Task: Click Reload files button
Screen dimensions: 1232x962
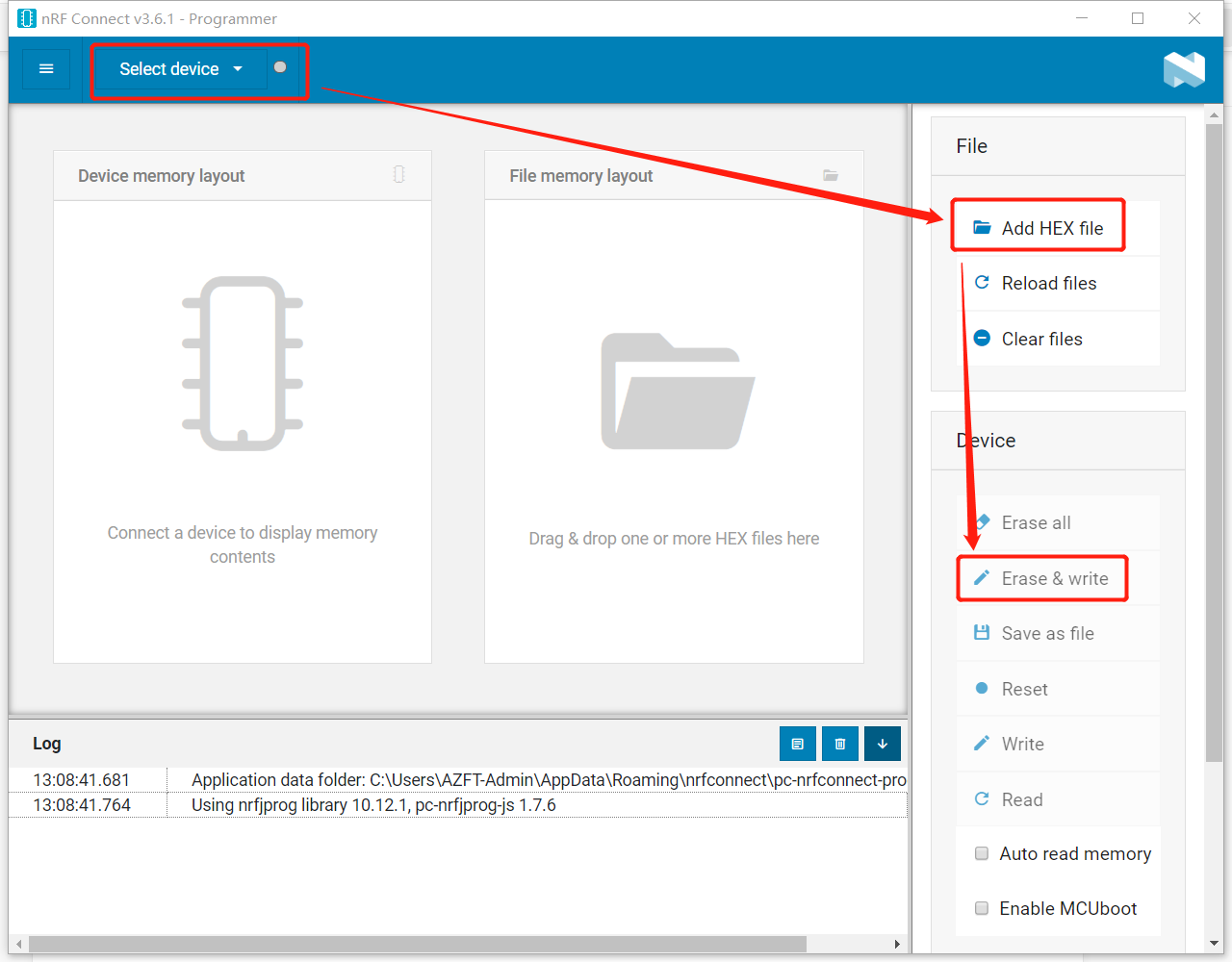Action: click(x=1058, y=283)
